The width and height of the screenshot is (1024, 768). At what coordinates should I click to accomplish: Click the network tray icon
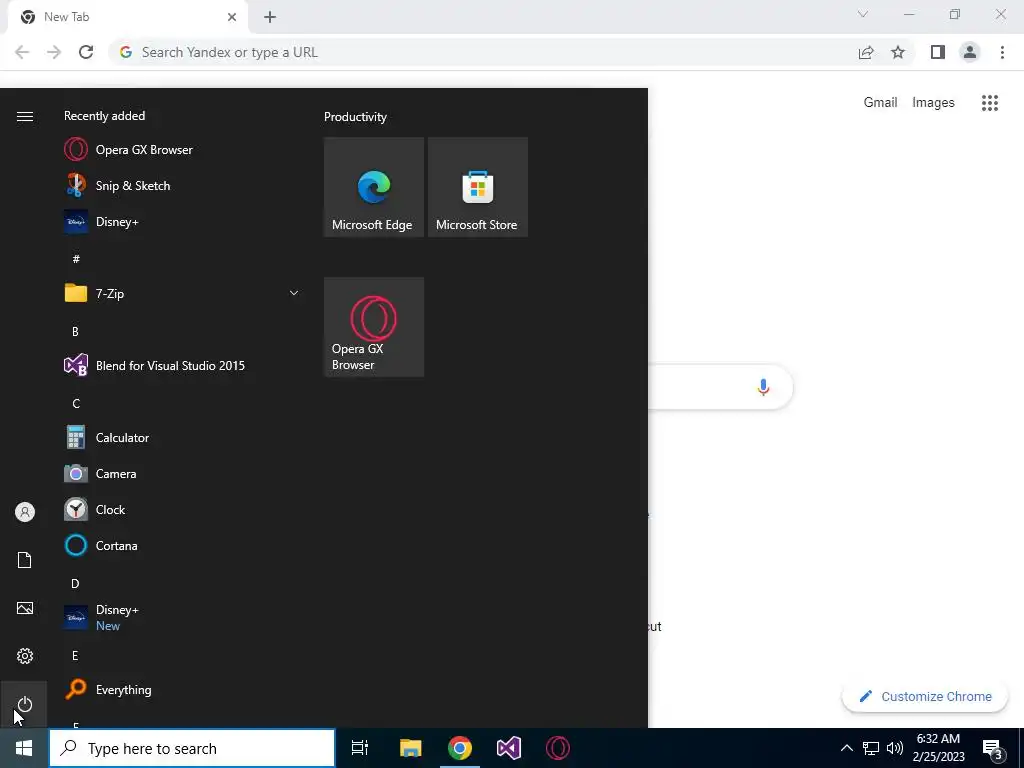(871, 748)
